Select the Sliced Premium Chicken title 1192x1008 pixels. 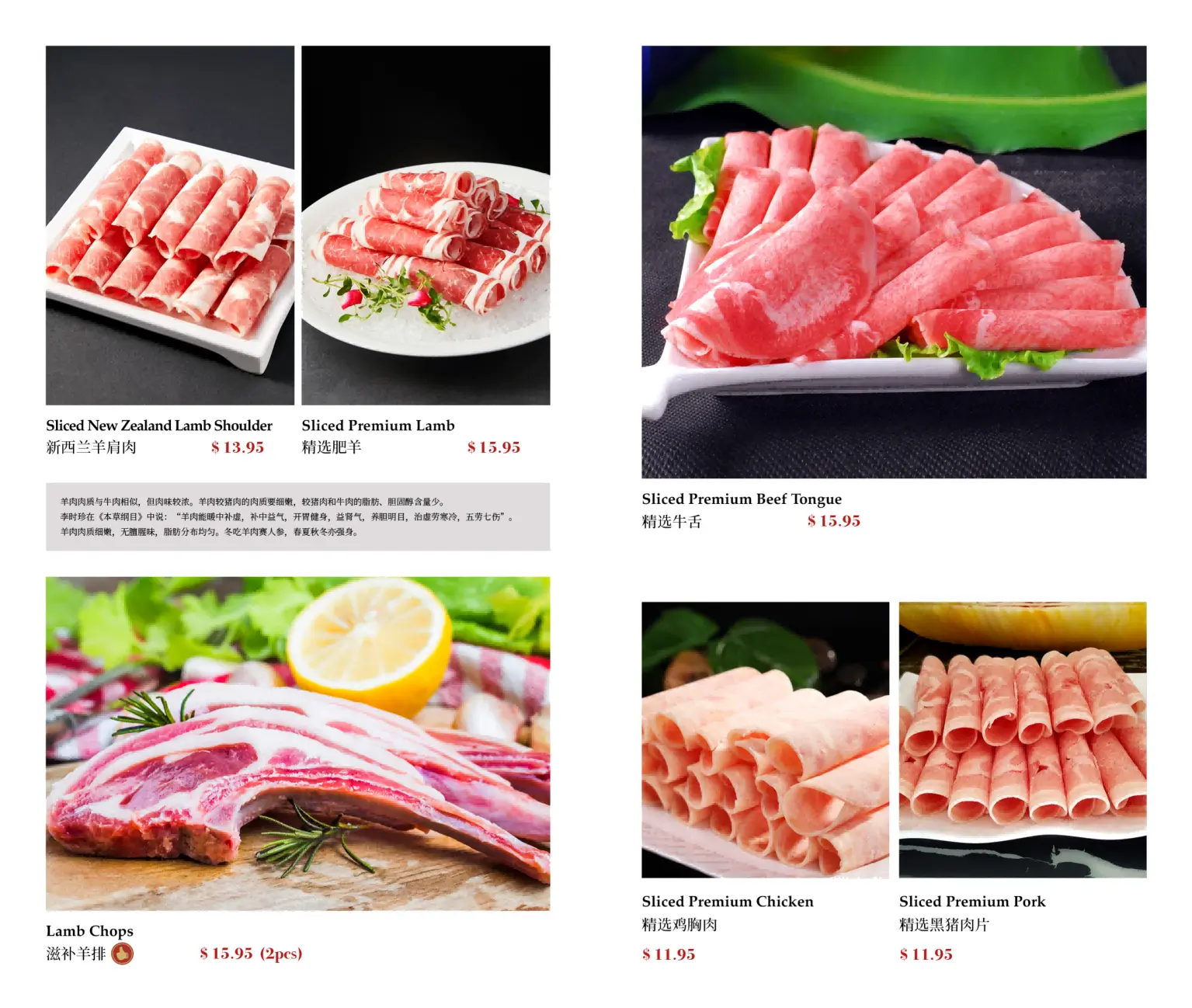pos(728,902)
